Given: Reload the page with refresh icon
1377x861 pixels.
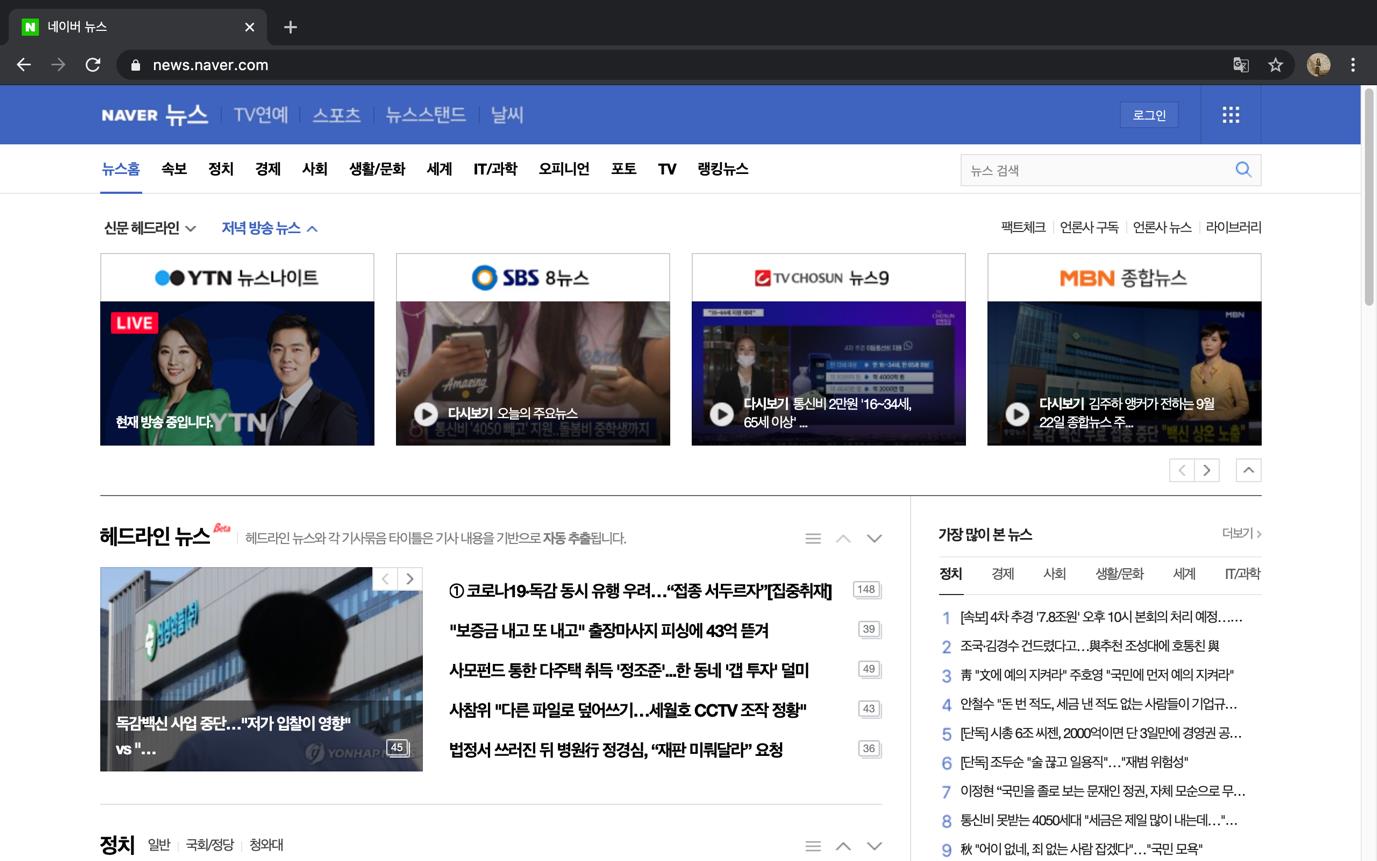Looking at the screenshot, I should [93, 65].
